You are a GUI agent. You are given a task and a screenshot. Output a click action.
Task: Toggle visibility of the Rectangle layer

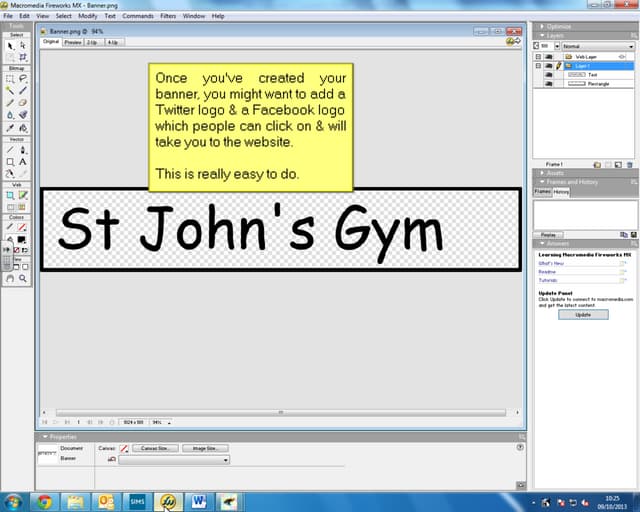pyautogui.click(x=548, y=84)
